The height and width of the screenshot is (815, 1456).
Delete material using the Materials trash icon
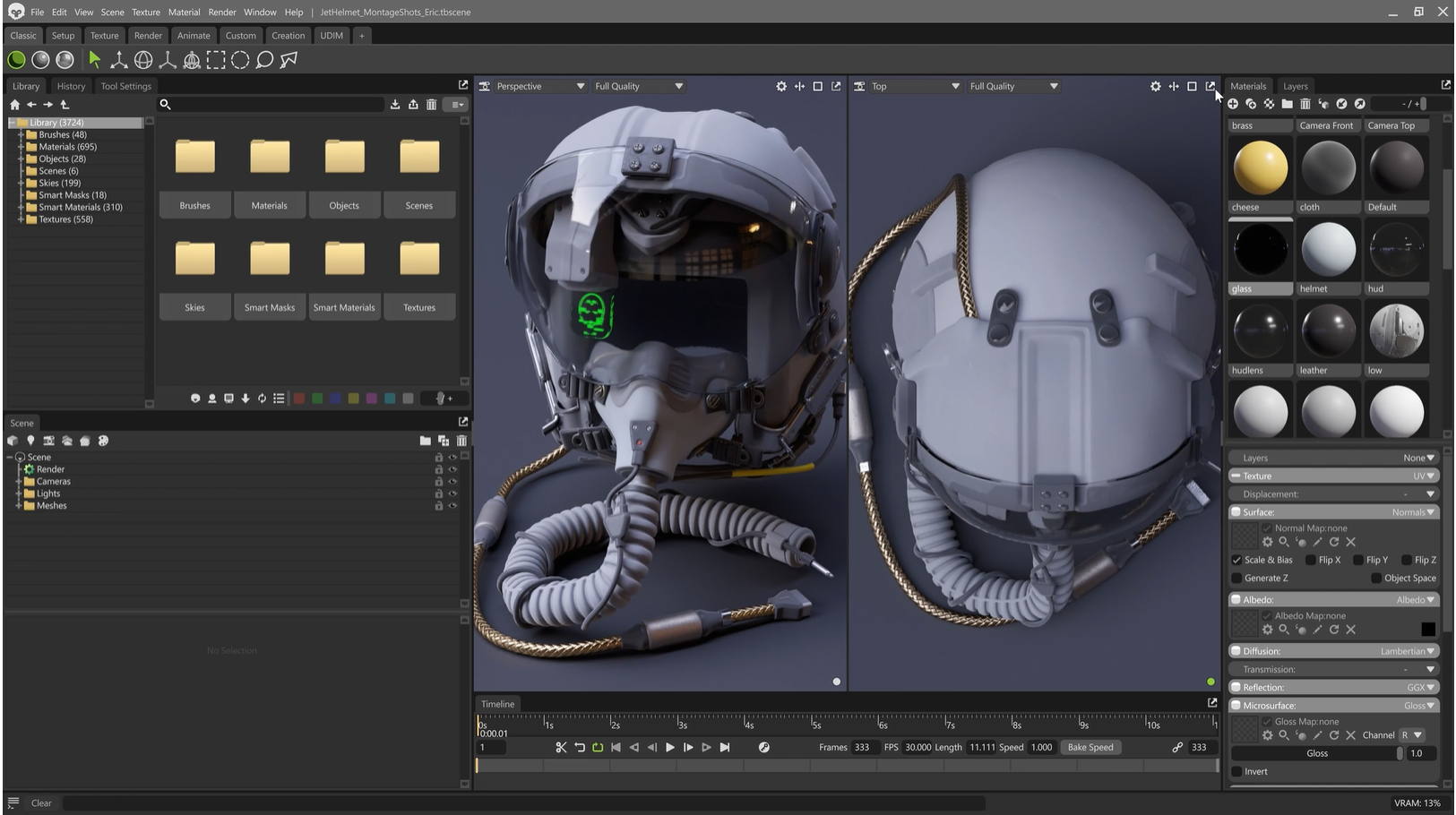click(x=1305, y=105)
